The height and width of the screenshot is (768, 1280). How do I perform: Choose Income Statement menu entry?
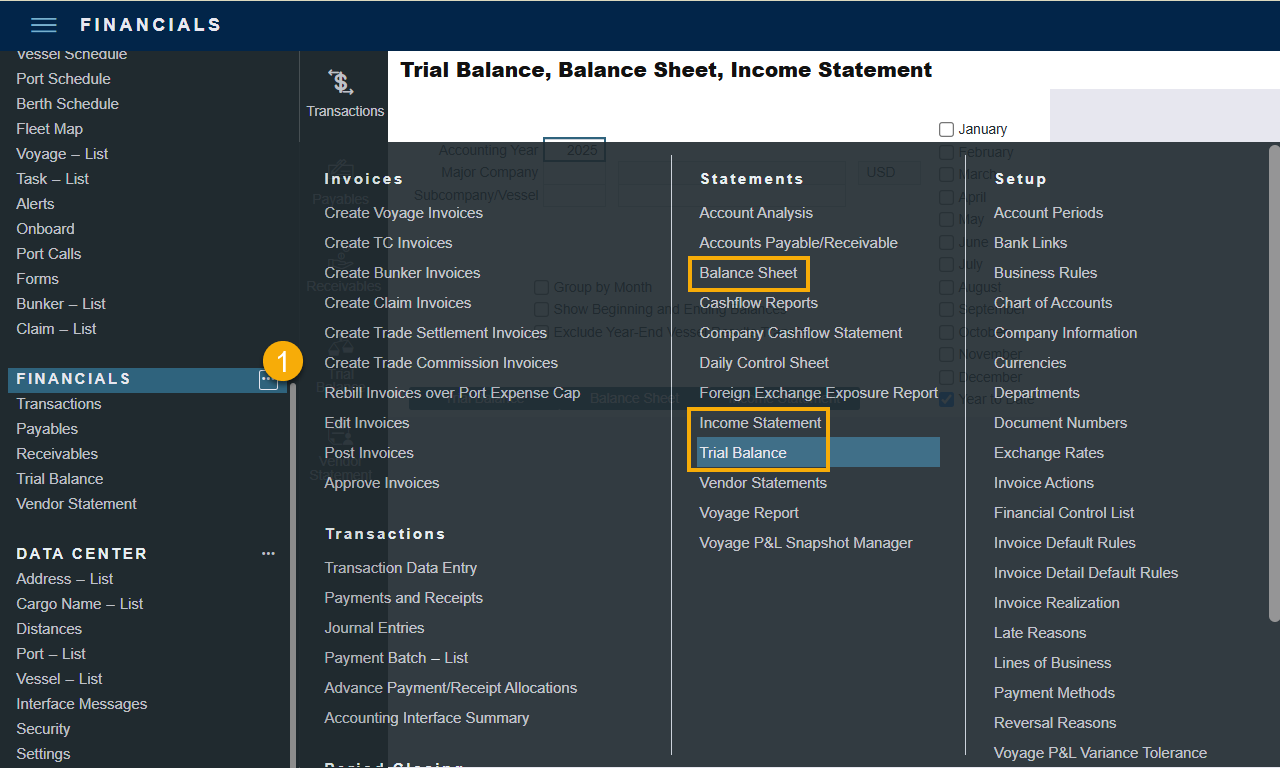click(760, 423)
